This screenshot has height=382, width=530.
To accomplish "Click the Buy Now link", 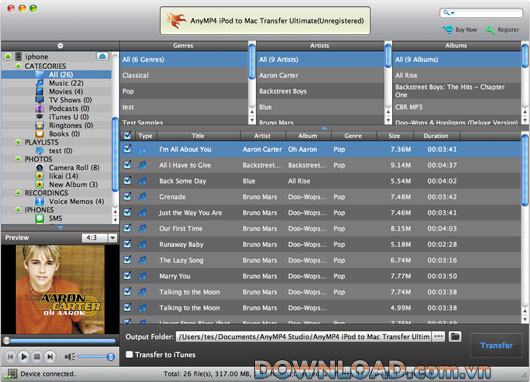I will pos(466,30).
